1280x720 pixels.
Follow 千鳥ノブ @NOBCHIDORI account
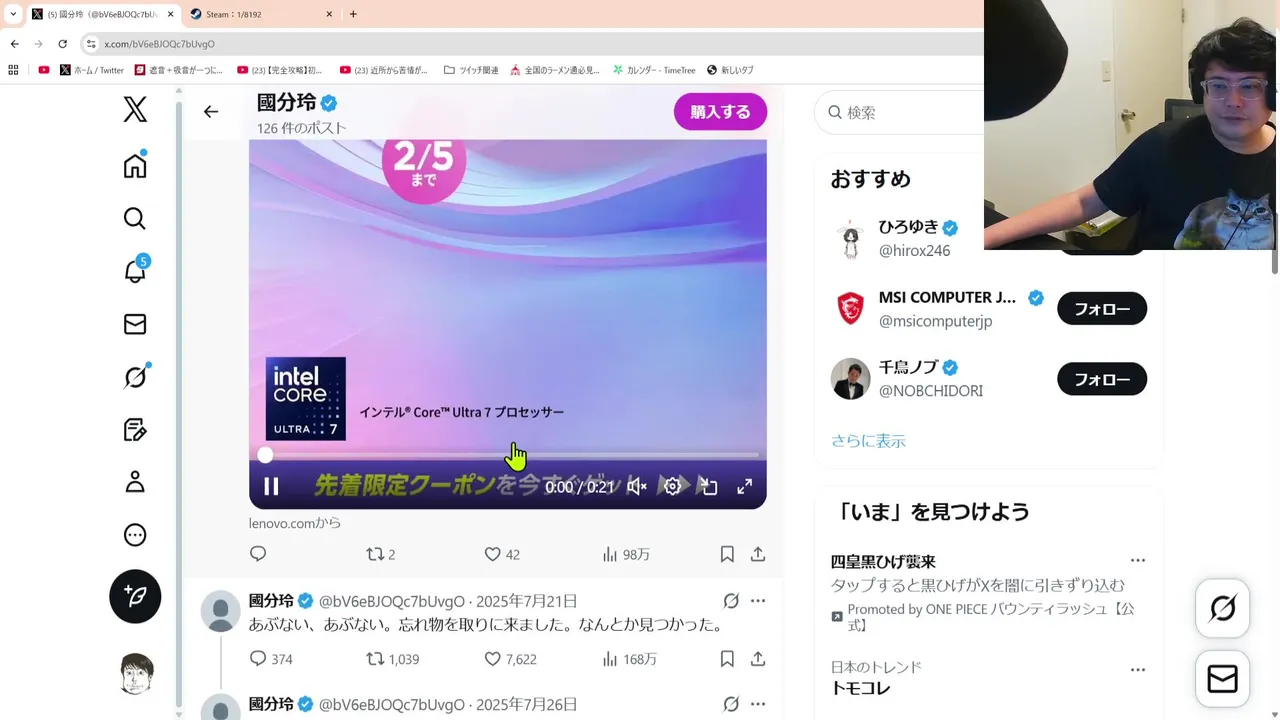click(1102, 379)
